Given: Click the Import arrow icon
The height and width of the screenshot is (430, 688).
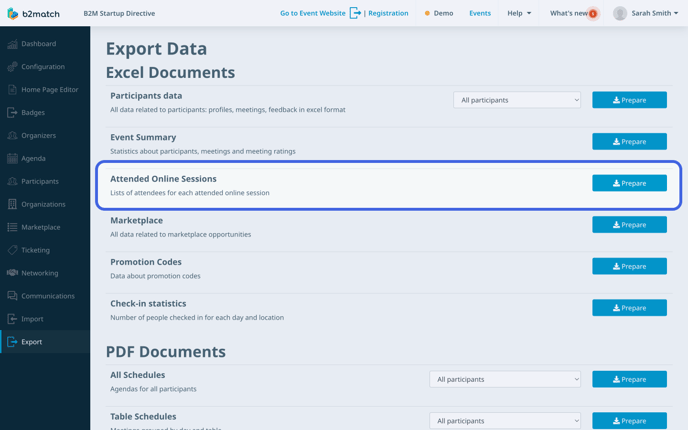Looking at the screenshot, I should [x=12, y=319].
